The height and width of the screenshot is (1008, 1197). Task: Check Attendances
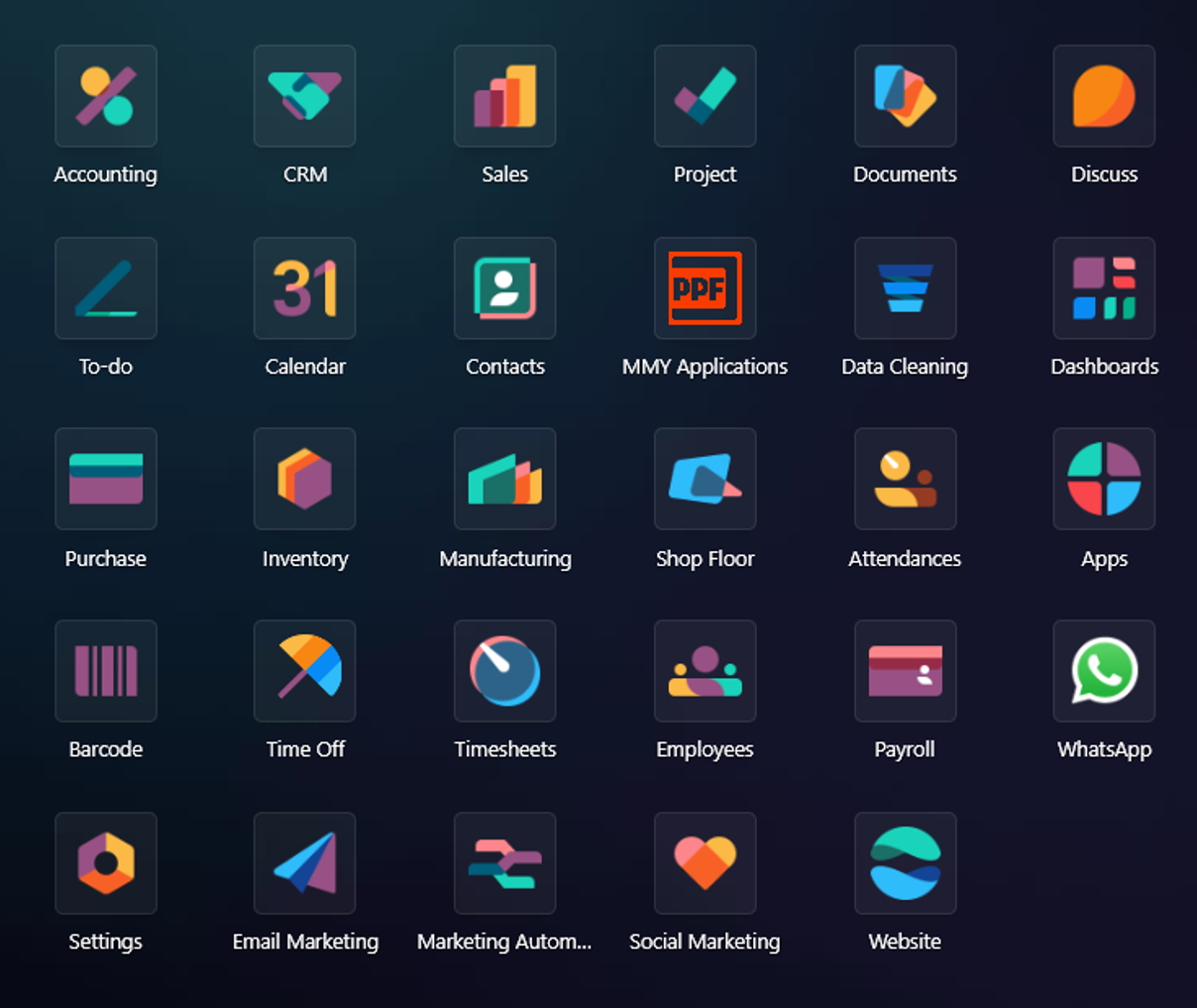point(905,480)
